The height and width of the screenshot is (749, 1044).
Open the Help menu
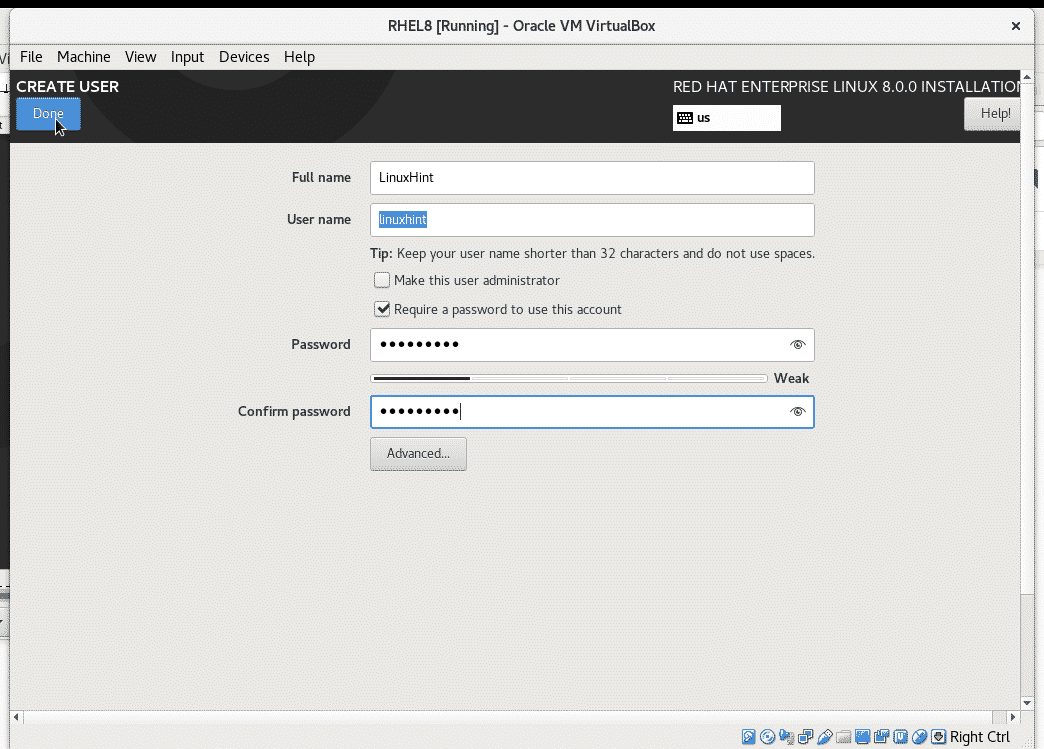(299, 57)
